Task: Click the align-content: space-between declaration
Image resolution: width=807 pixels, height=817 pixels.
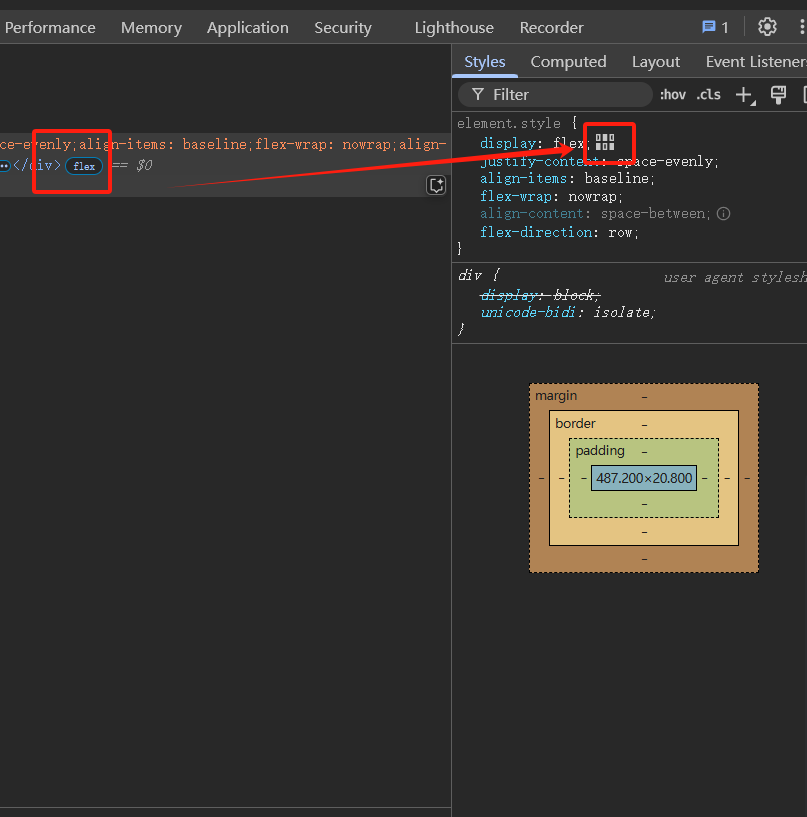Action: coord(595,214)
